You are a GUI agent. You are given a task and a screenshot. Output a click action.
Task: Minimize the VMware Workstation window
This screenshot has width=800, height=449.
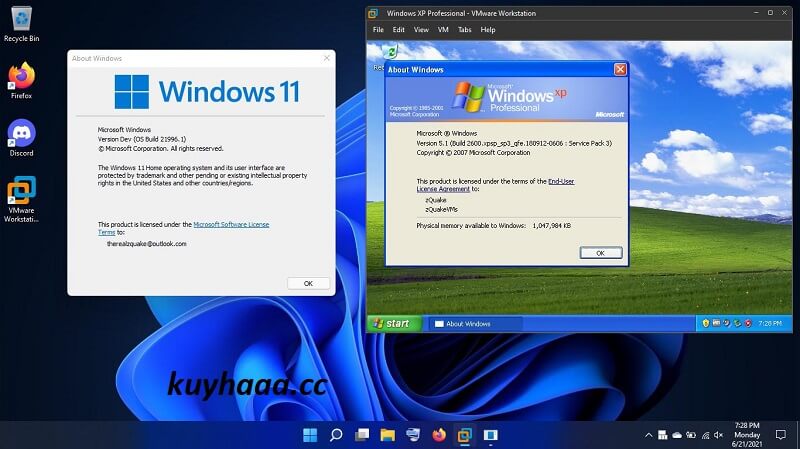756,13
